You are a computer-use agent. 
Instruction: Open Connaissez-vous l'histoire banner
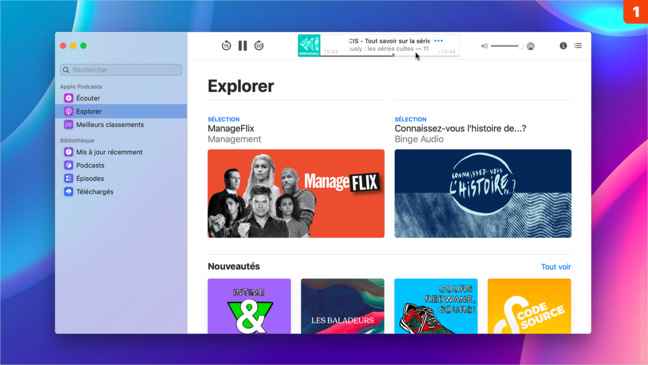[x=483, y=193]
